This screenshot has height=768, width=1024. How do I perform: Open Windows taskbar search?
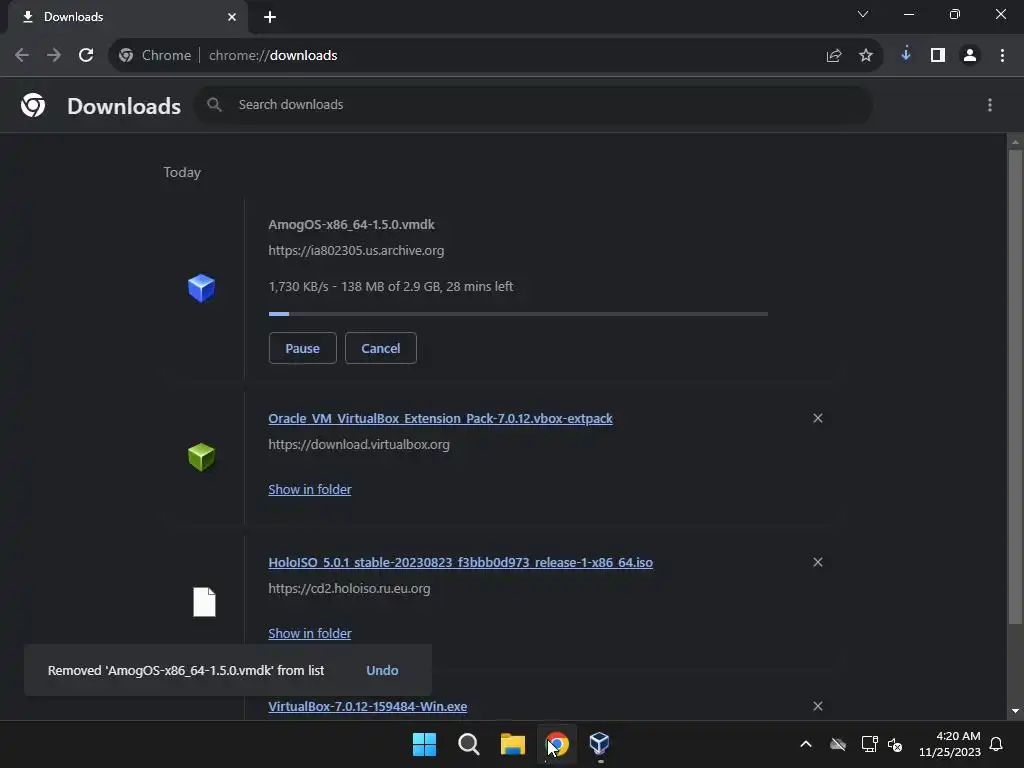pyautogui.click(x=468, y=744)
